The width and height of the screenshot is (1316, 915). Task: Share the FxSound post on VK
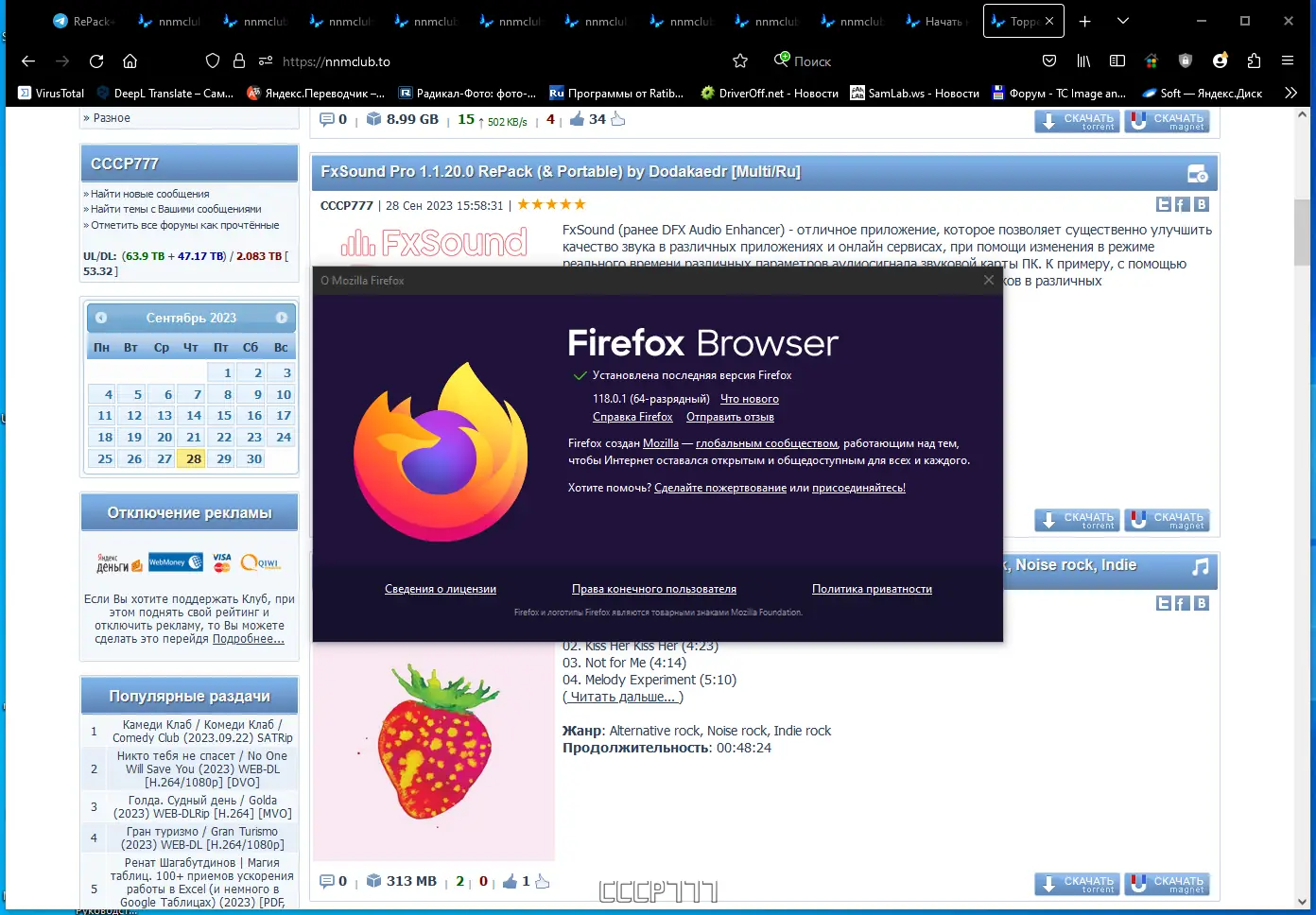coord(1202,204)
